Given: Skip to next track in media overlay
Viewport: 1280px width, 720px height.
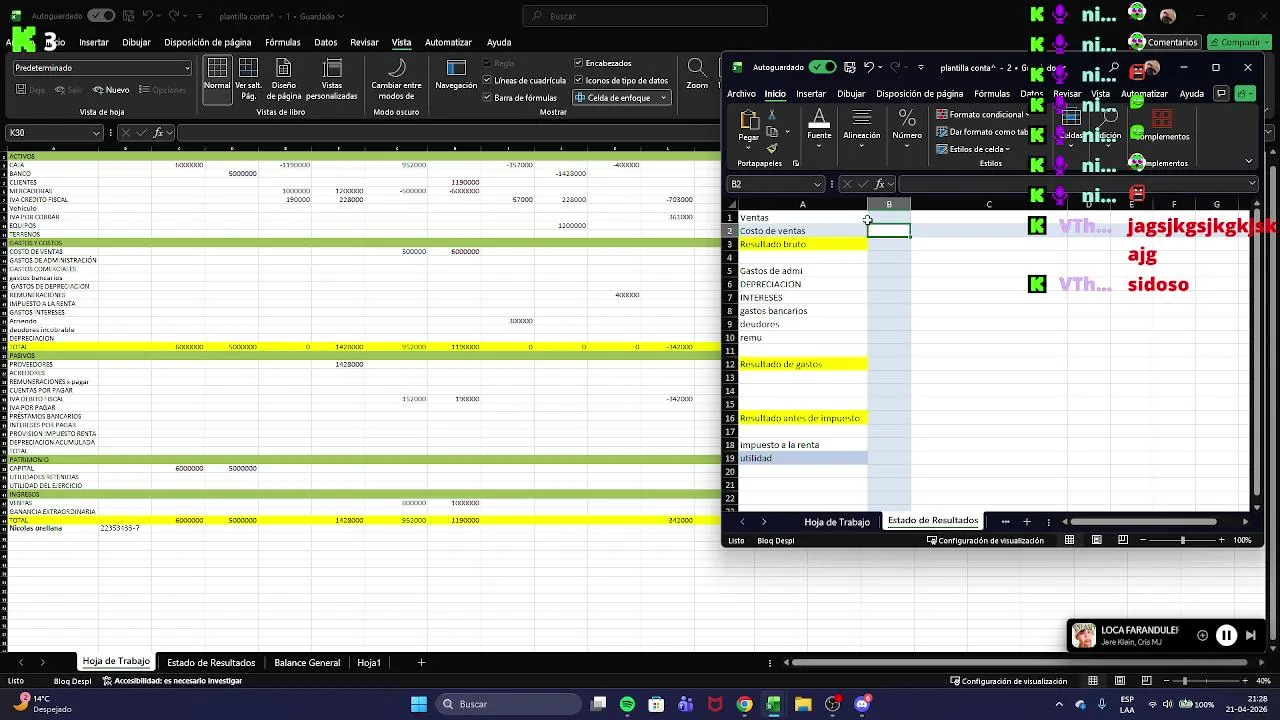Looking at the screenshot, I should [x=1251, y=635].
